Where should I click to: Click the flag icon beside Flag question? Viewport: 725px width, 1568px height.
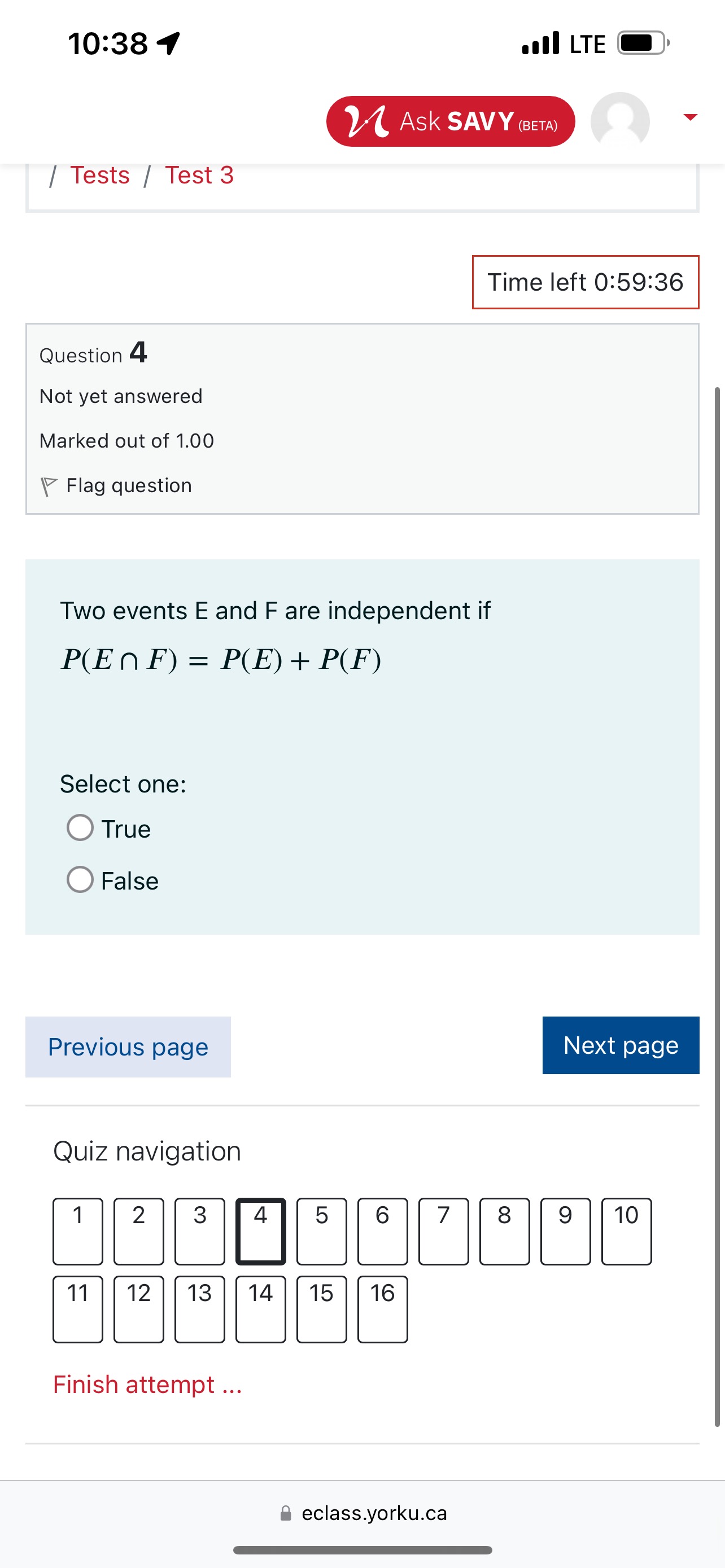[x=49, y=487]
